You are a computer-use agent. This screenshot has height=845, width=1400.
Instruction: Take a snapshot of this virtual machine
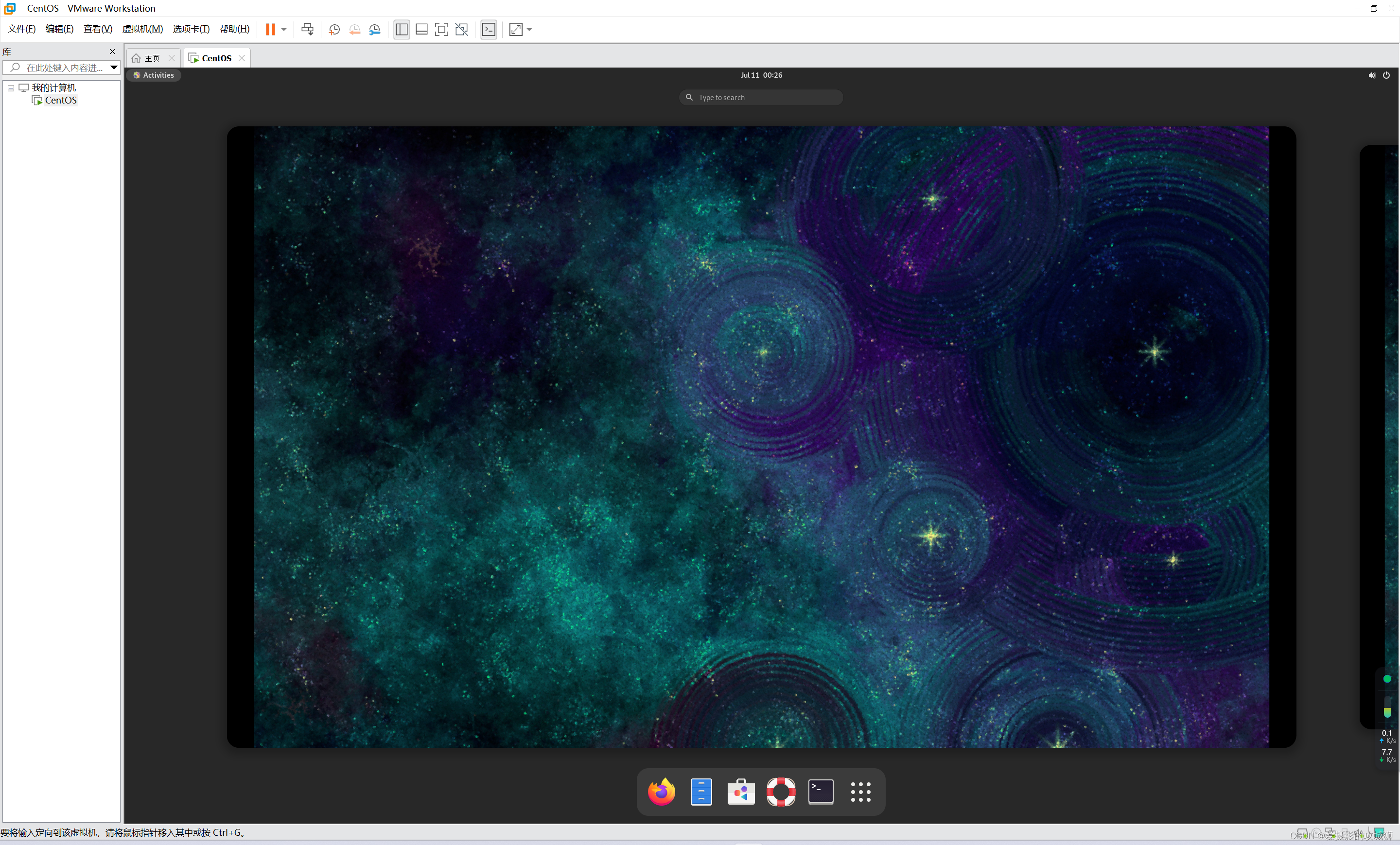334,30
